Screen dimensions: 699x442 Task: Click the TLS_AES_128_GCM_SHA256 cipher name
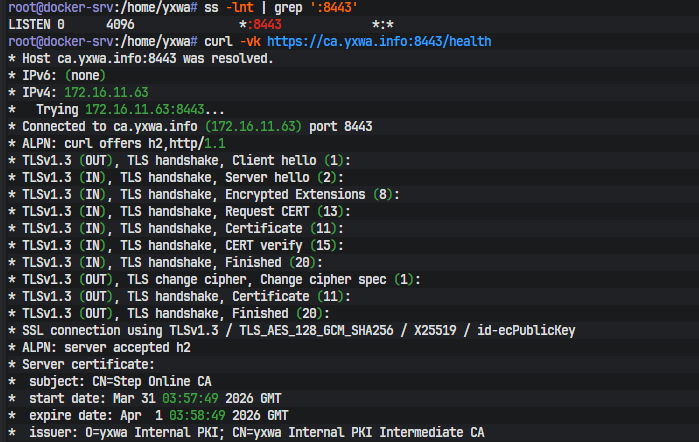402,330
